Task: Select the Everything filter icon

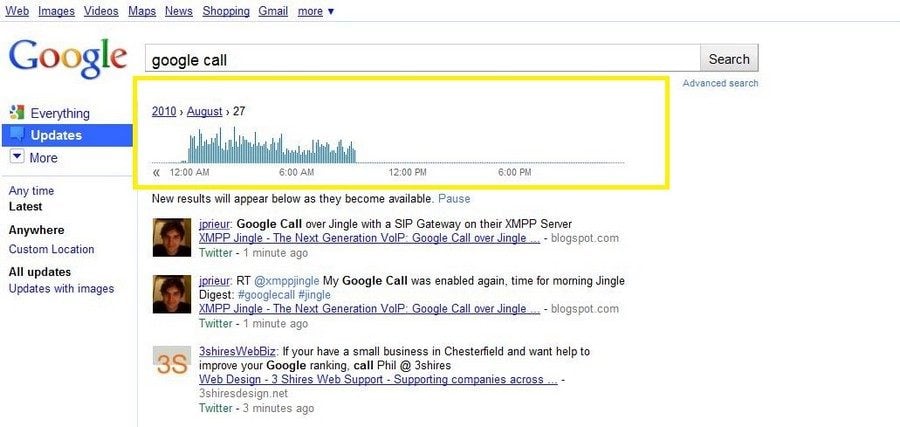Action: tap(17, 113)
